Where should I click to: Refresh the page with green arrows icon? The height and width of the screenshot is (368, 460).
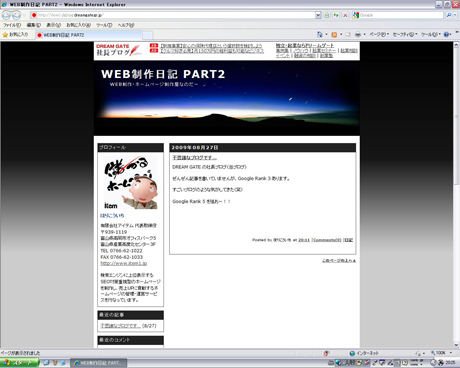tap(336, 15)
